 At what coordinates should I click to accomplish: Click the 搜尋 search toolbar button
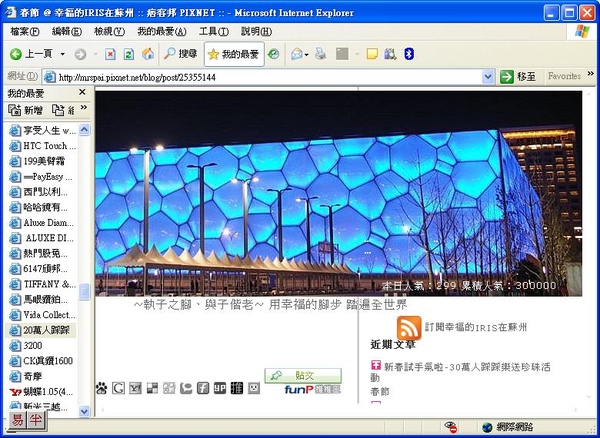tap(180, 54)
